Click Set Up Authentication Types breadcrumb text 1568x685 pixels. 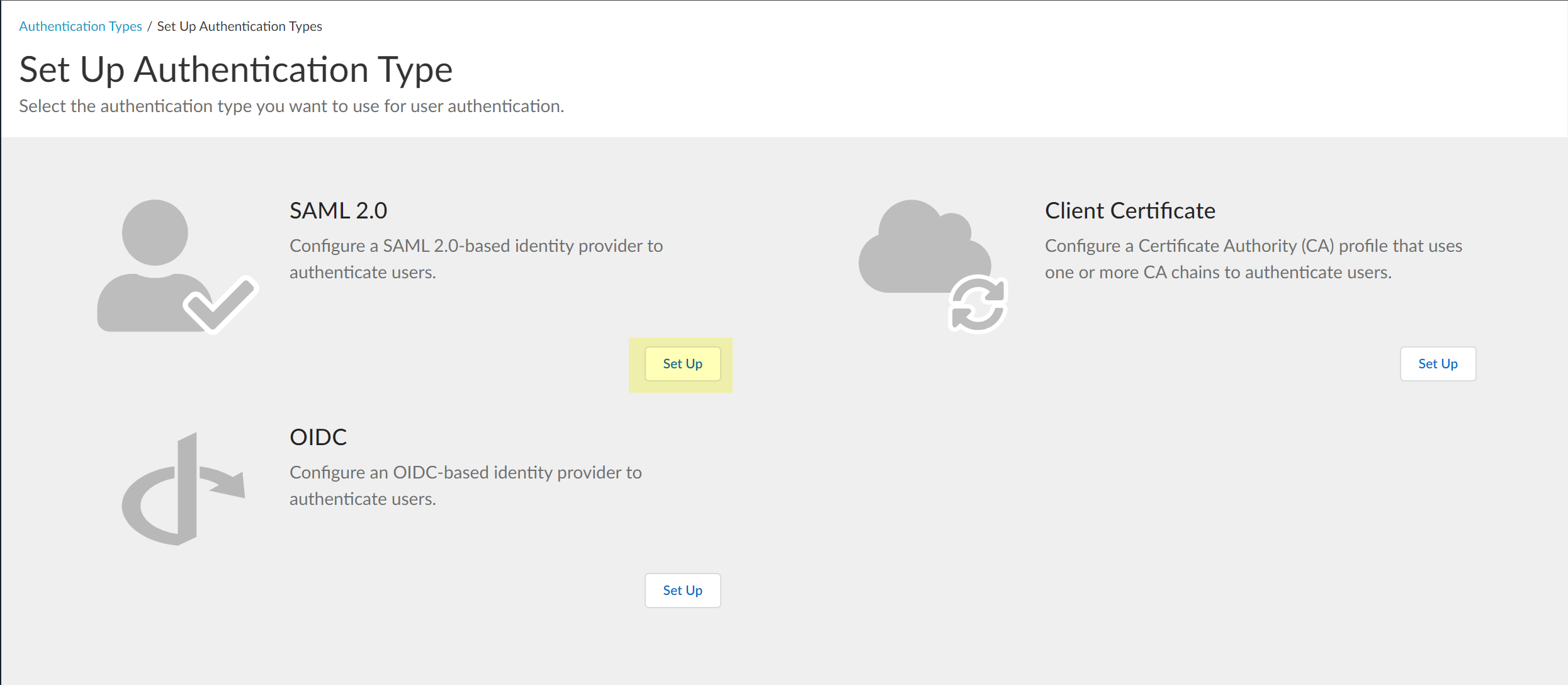coord(239,26)
